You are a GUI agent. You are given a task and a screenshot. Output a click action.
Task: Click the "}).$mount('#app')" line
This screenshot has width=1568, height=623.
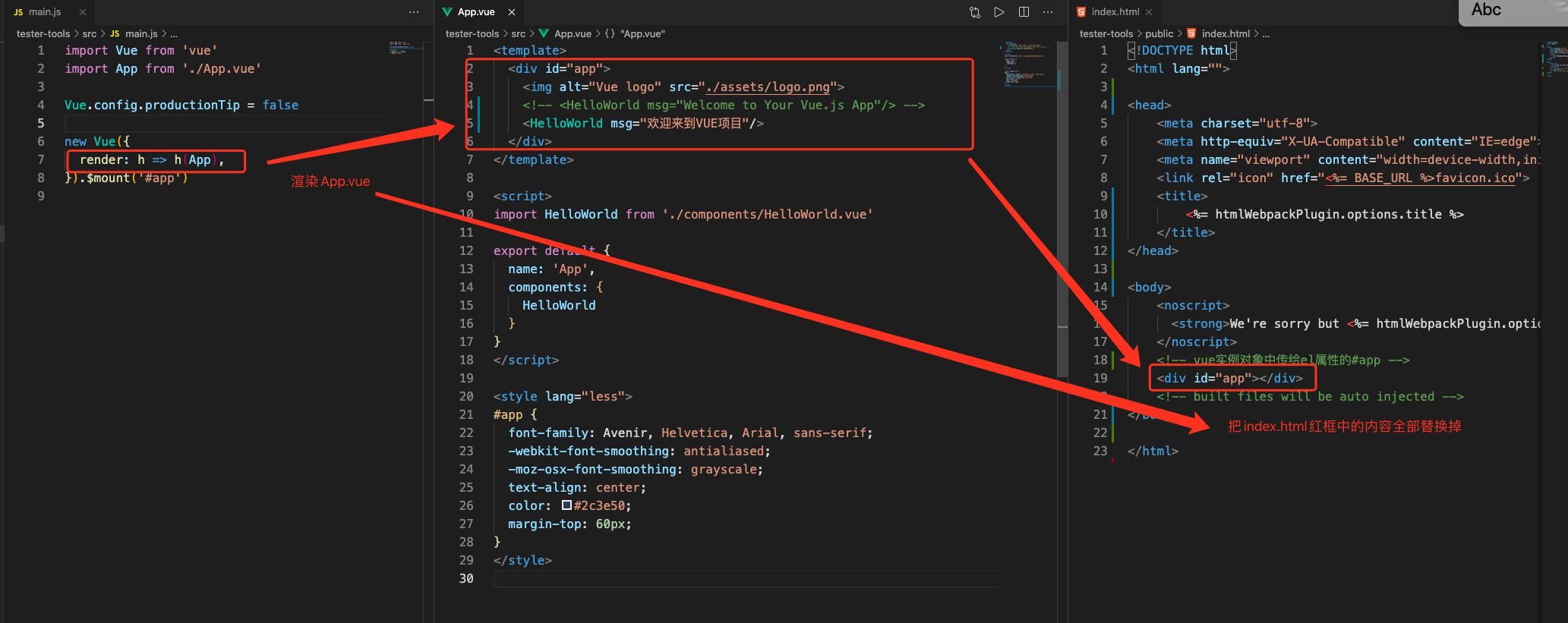click(126, 178)
